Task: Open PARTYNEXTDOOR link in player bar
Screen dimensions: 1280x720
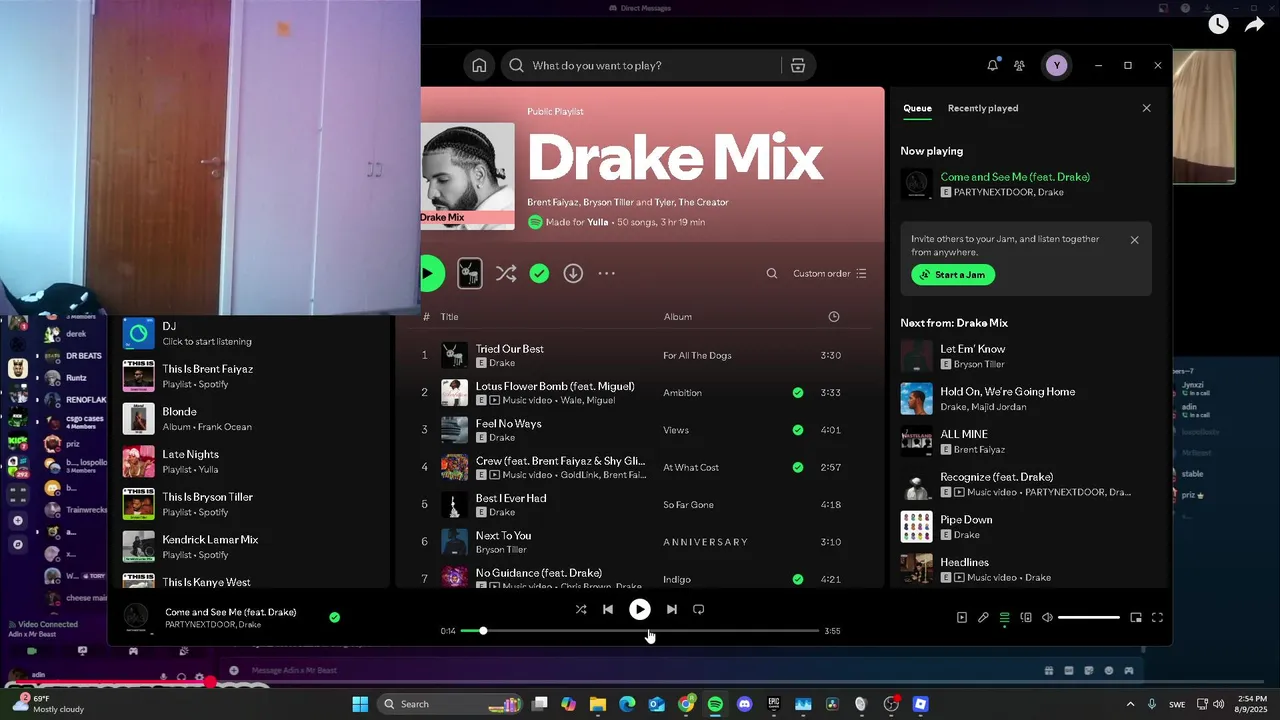Action: [x=199, y=625]
